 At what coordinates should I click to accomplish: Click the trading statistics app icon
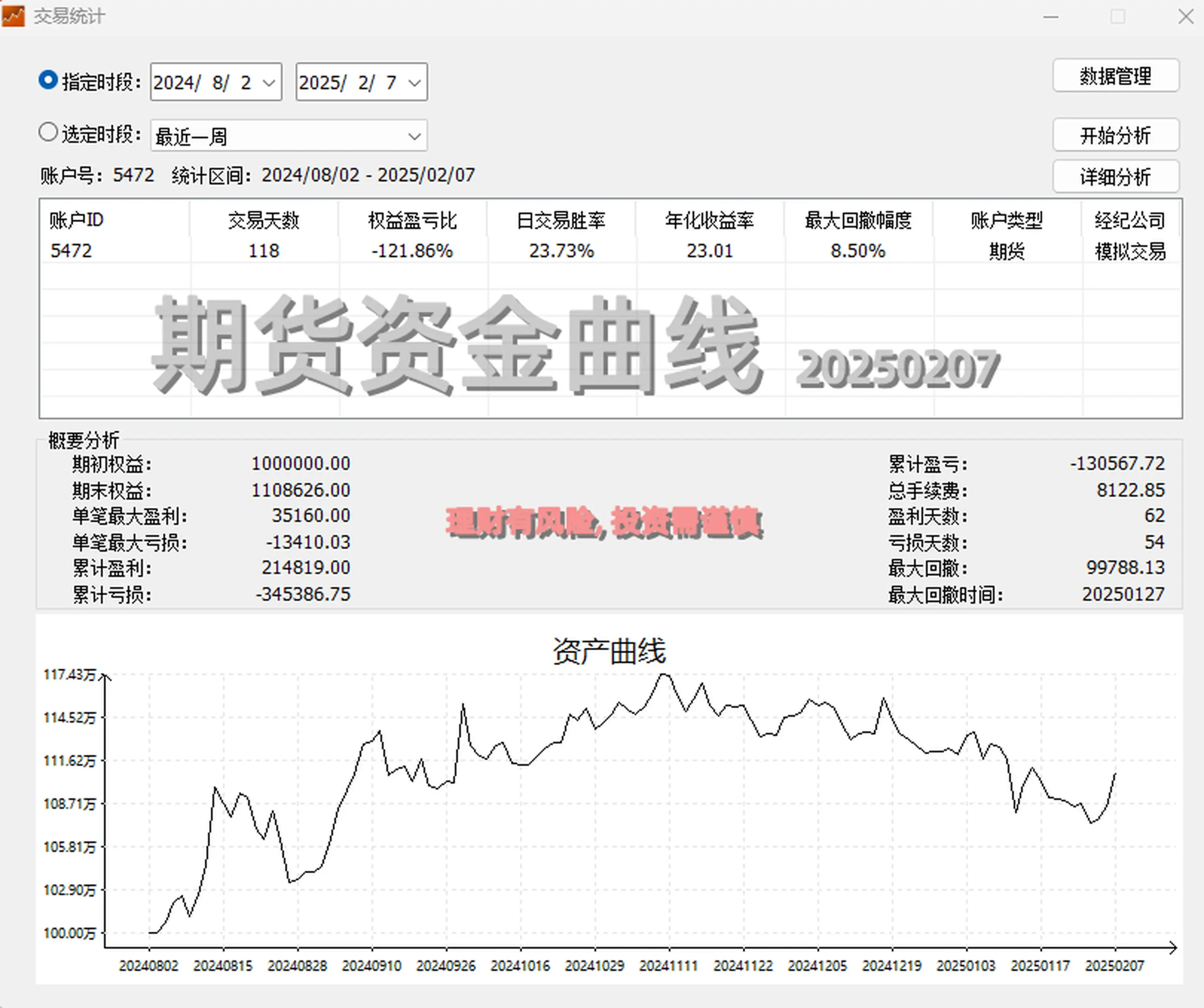click(13, 16)
